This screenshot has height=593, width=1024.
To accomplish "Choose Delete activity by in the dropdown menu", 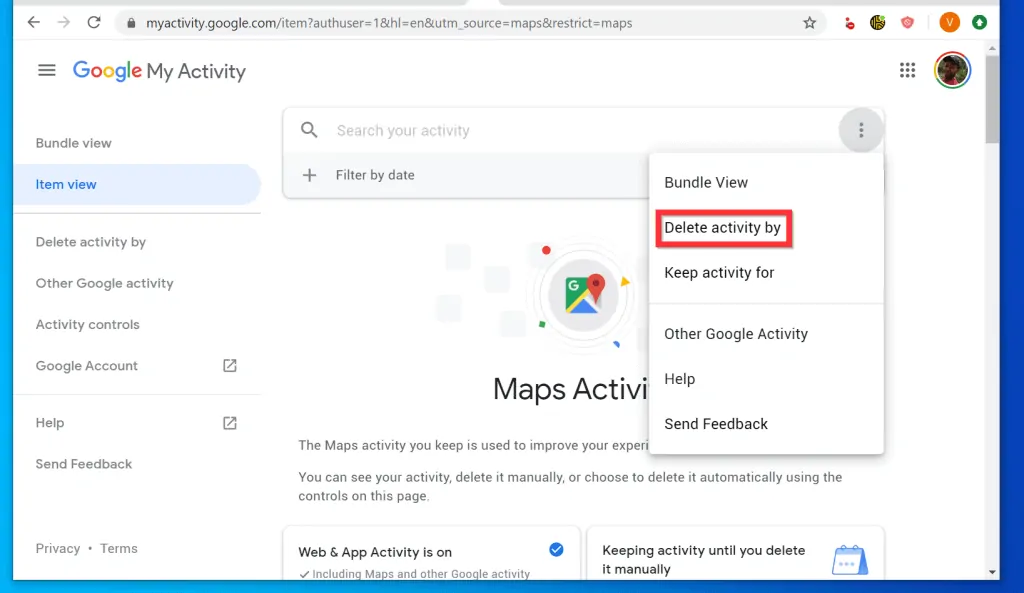I will 766,228.
